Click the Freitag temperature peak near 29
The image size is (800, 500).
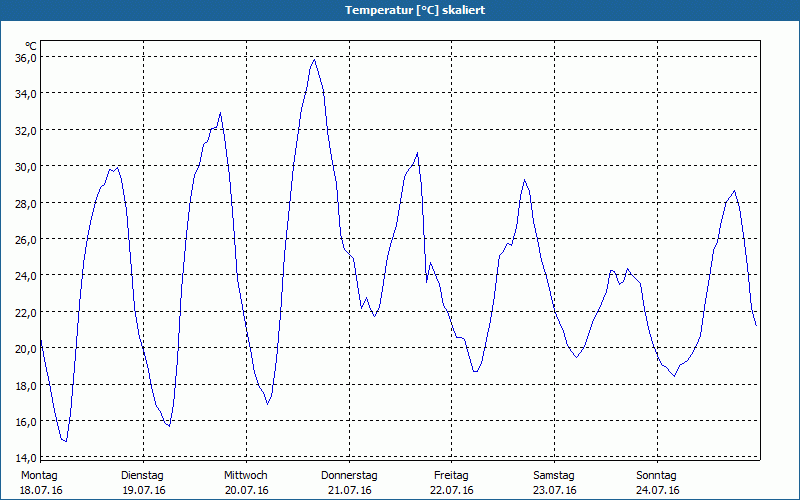click(x=524, y=180)
